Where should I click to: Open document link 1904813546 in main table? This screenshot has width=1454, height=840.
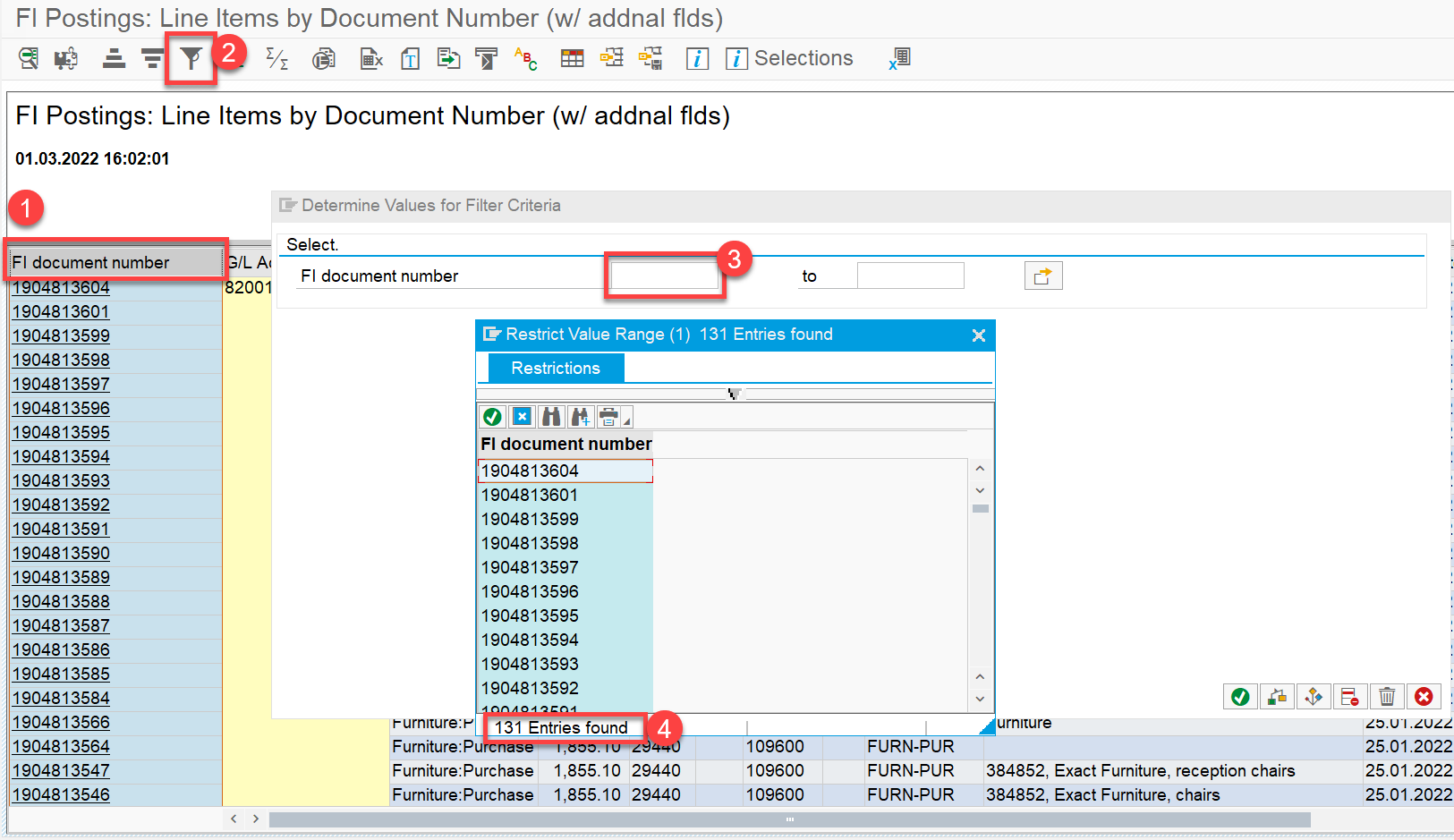61,794
